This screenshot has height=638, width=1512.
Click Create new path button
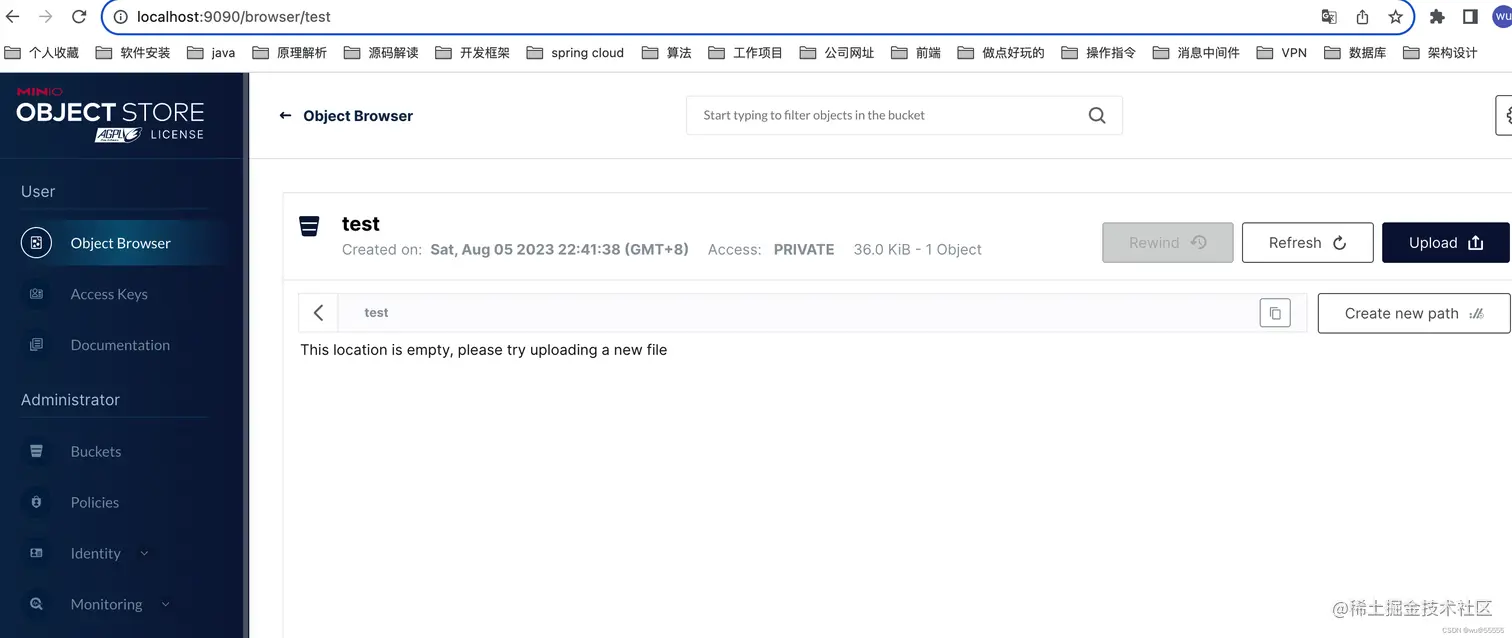[1414, 313]
